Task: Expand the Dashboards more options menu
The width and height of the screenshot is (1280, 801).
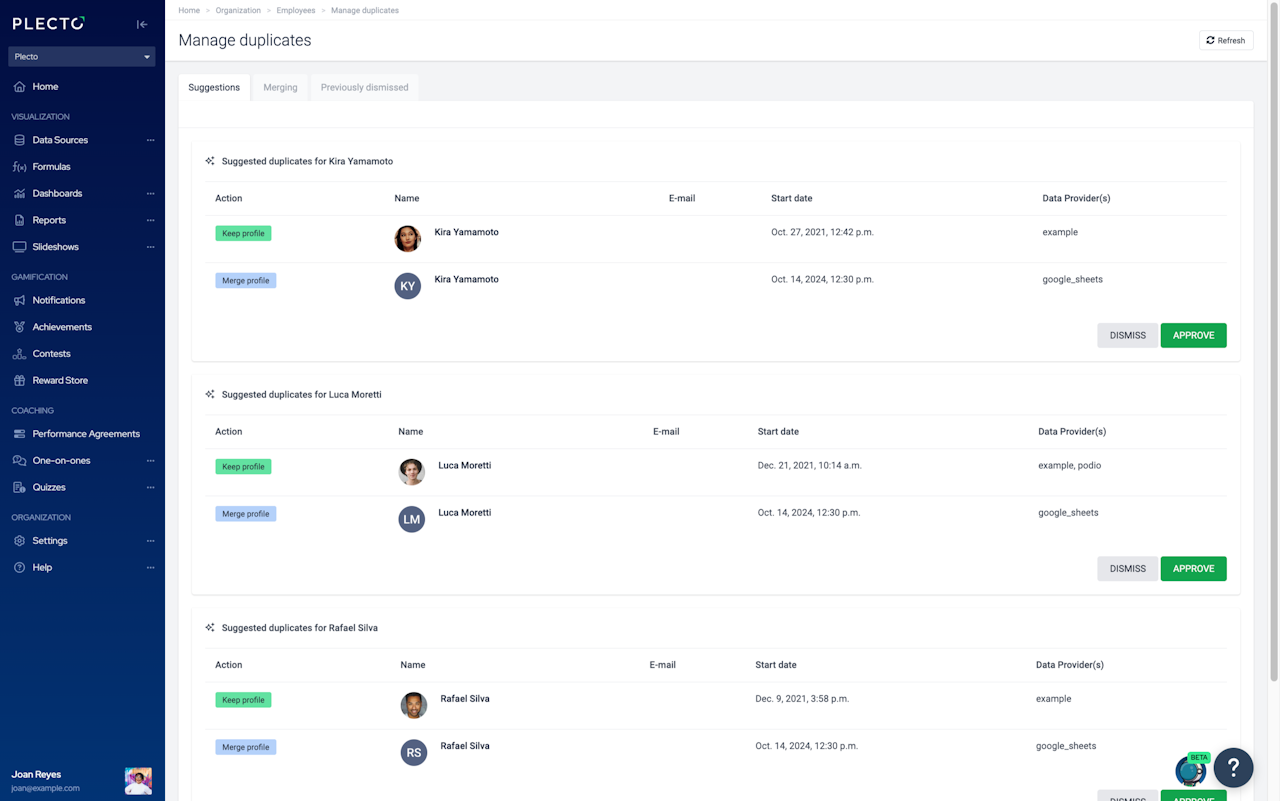Action: coord(151,194)
